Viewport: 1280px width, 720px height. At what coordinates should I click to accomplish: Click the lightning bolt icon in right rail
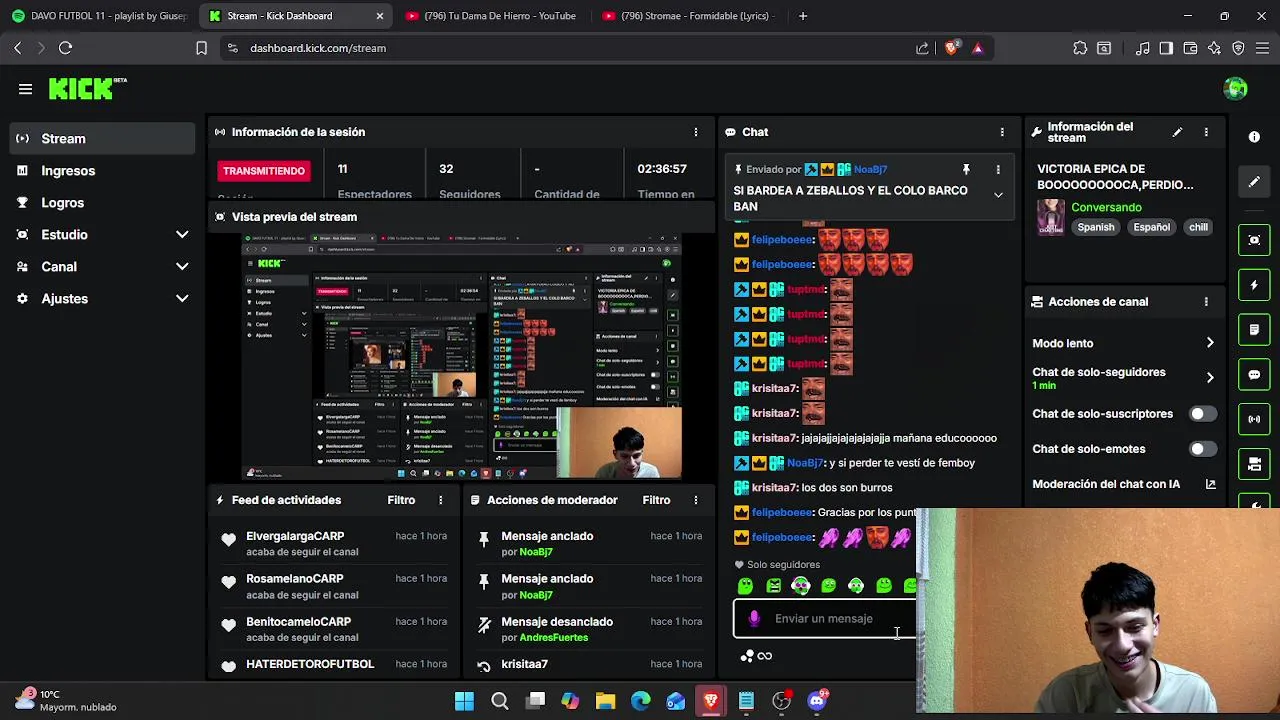(1254, 285)
